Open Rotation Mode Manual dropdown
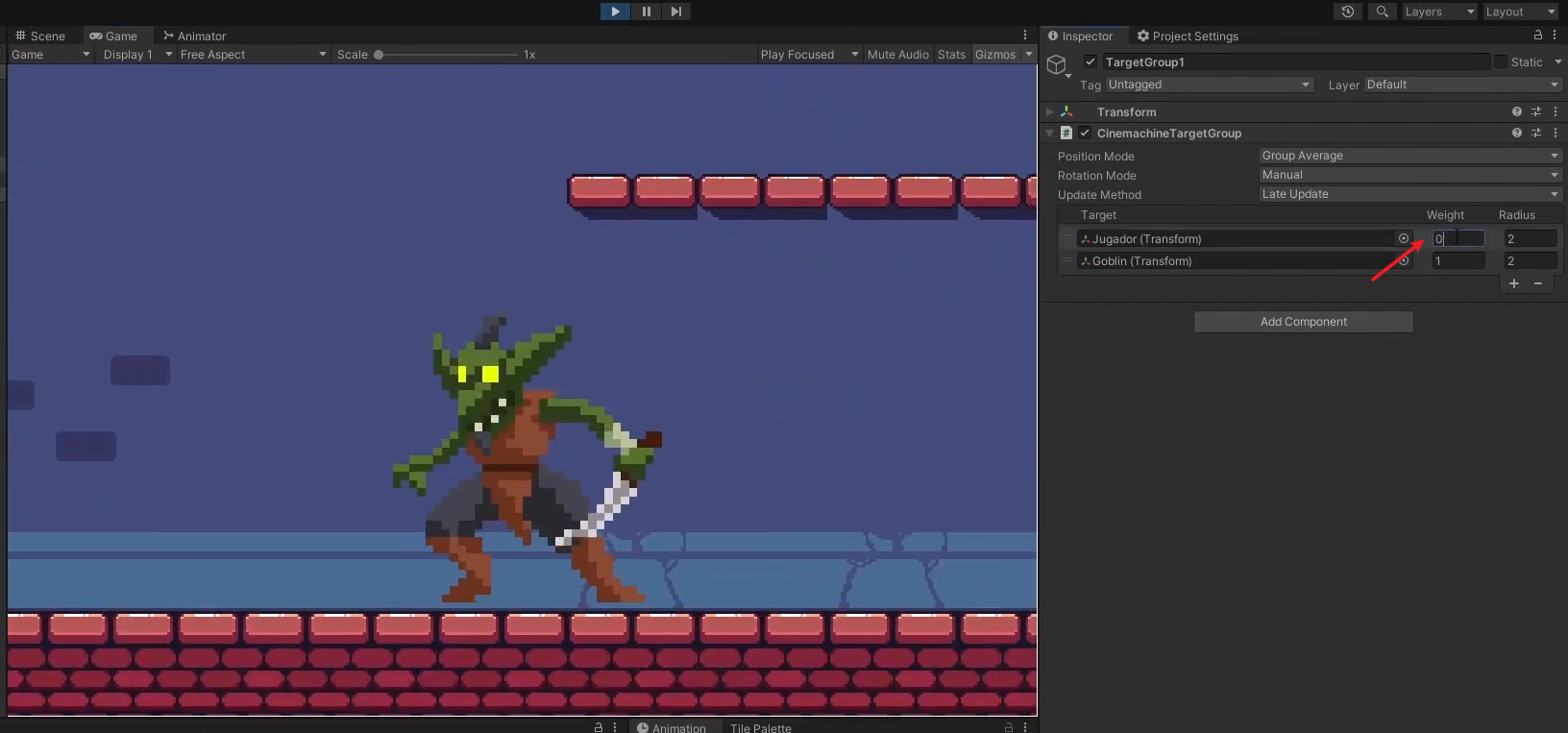1568x733 pixels. (1410, 175)
